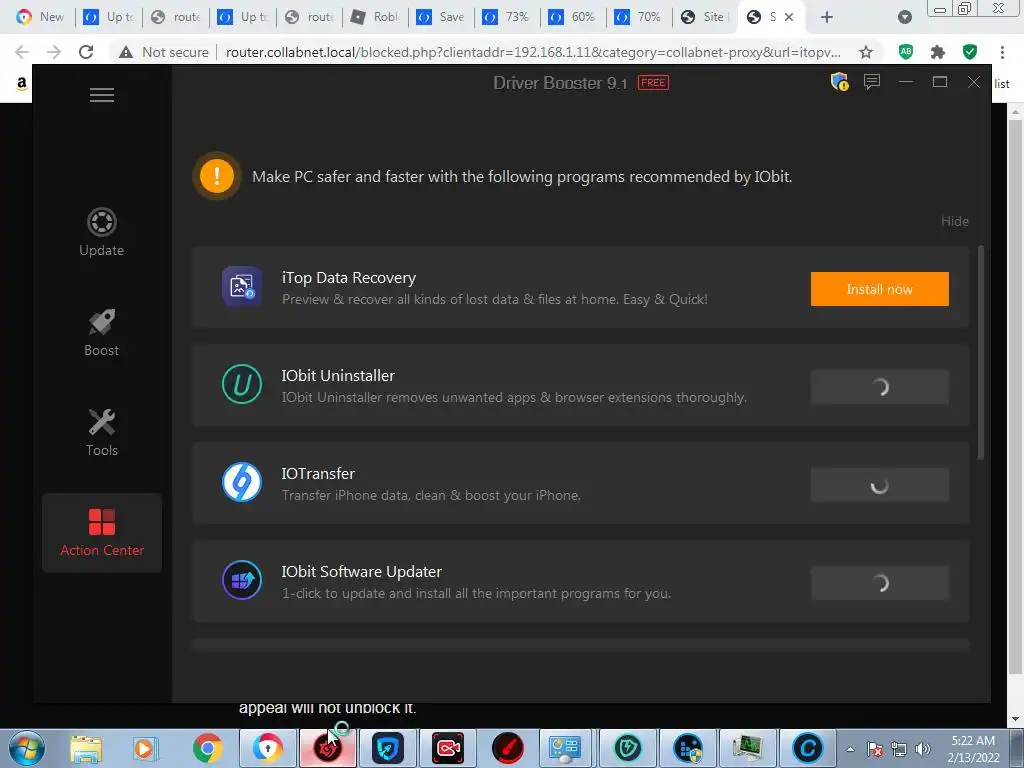Click the IOTransfer icon
The width and height of the screenshot is (1024, 768).
click(x=242, y=482)
